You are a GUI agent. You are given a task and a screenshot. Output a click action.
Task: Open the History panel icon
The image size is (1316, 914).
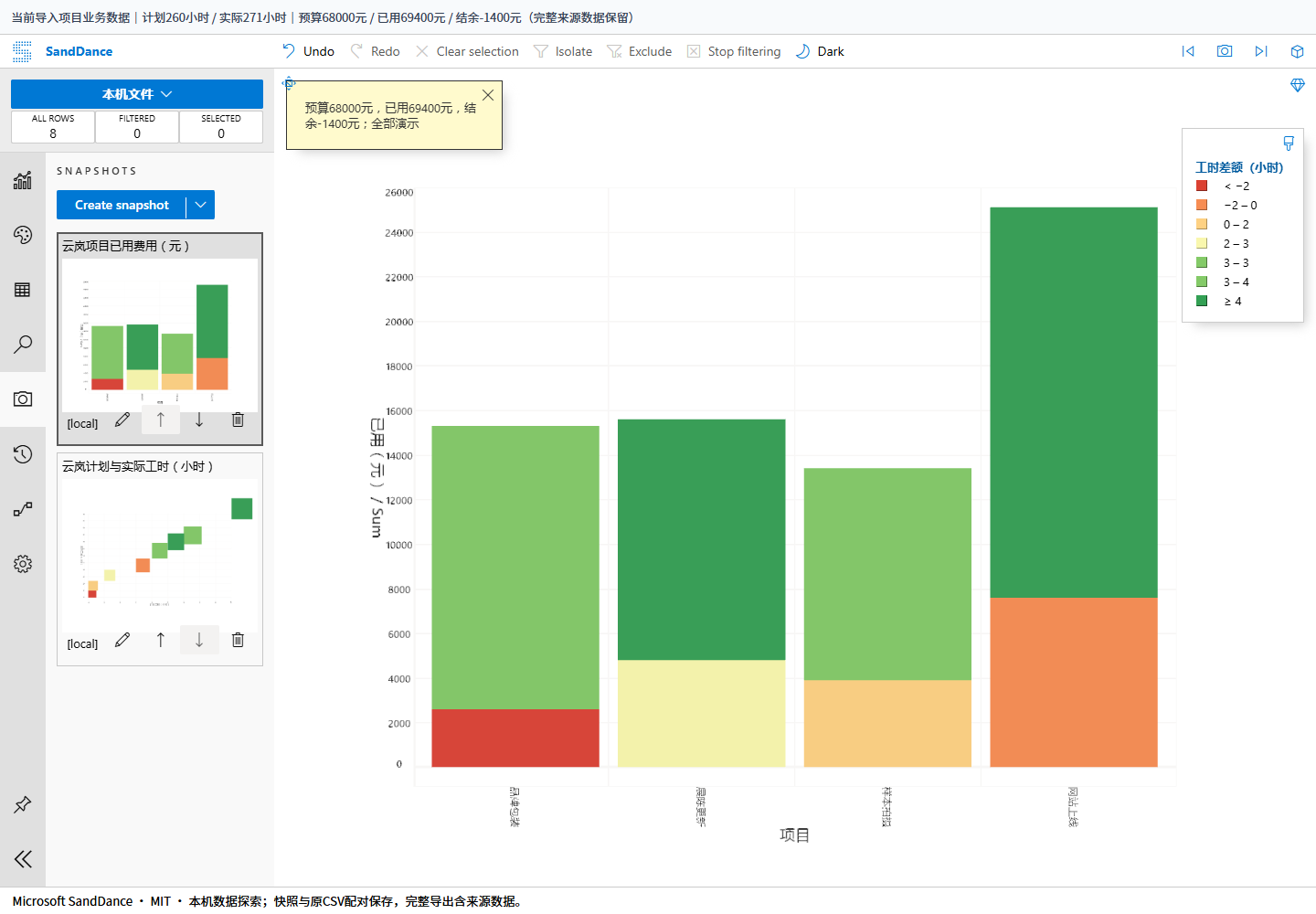[23, 454]
